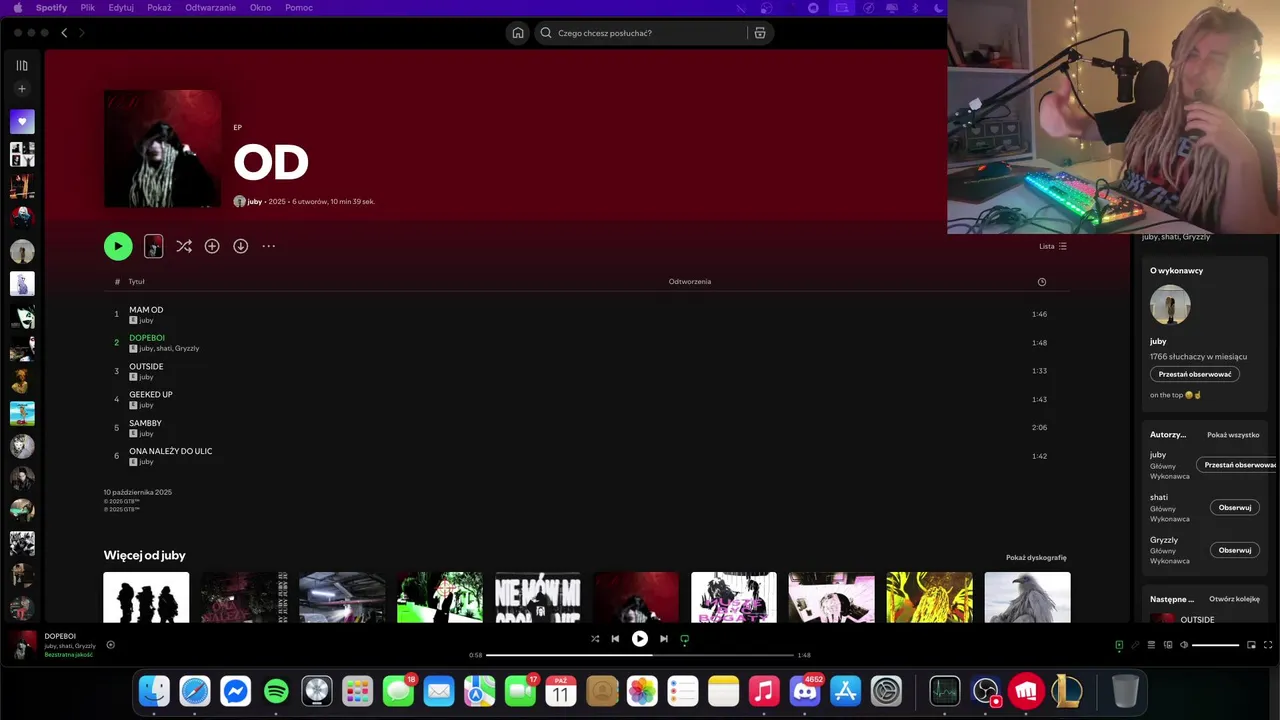Open Discord in the Dock
The width and height of the screenshot is (1280, 720).
[x=805, y=691]
